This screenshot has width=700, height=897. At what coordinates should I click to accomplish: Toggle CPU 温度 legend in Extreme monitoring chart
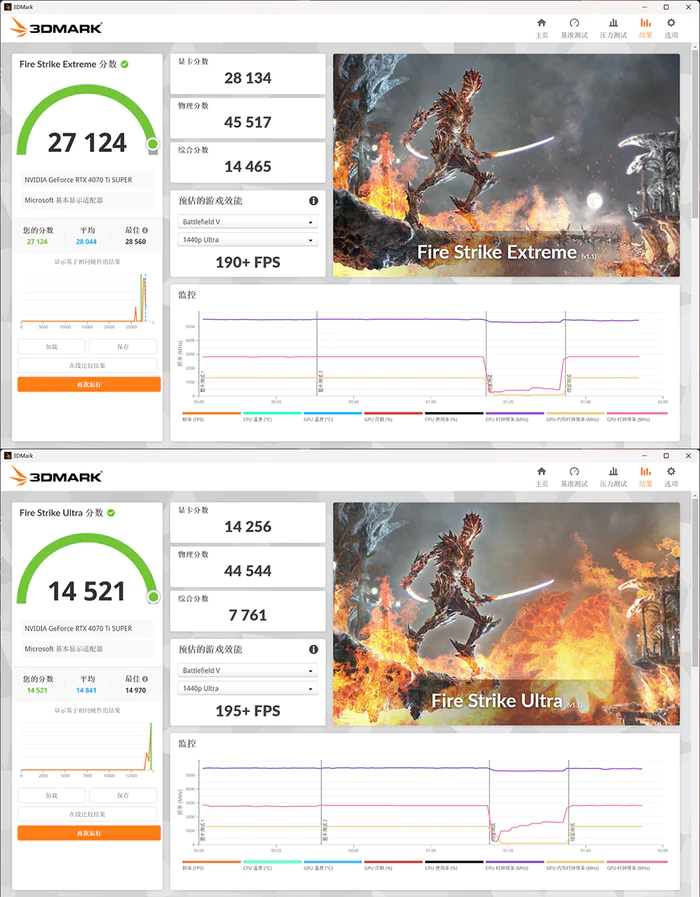coord(272,416)
